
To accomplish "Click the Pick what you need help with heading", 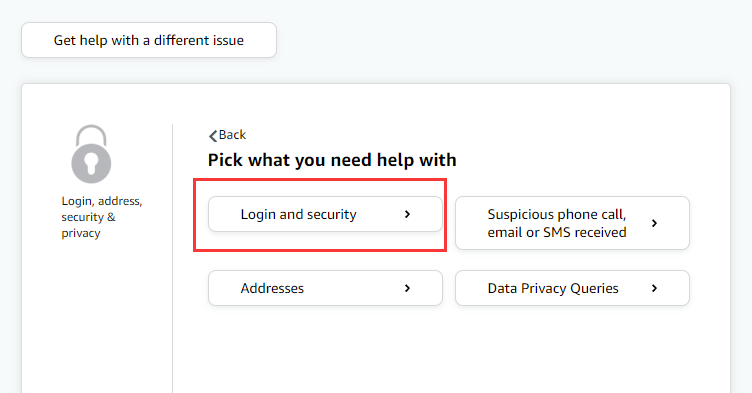I will (332, 160).
